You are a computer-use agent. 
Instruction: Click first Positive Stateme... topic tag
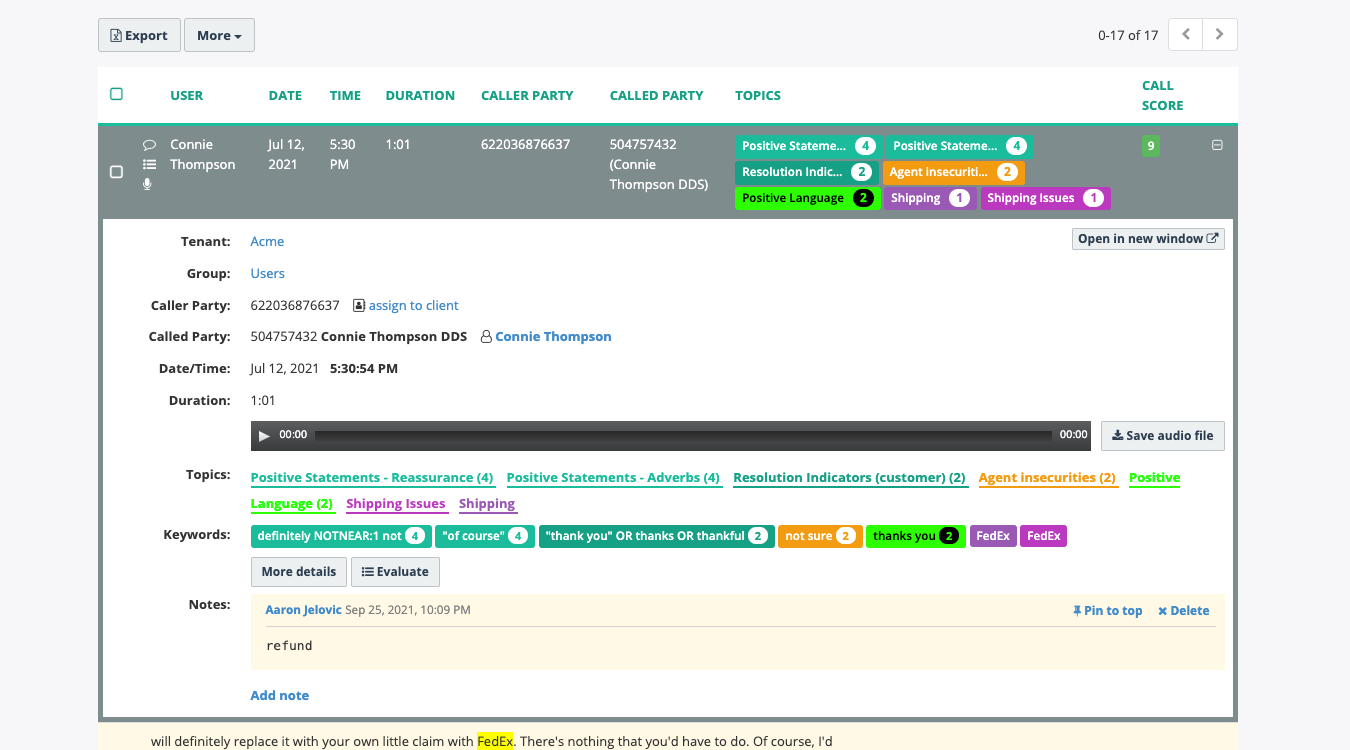[x=808, y=146]
